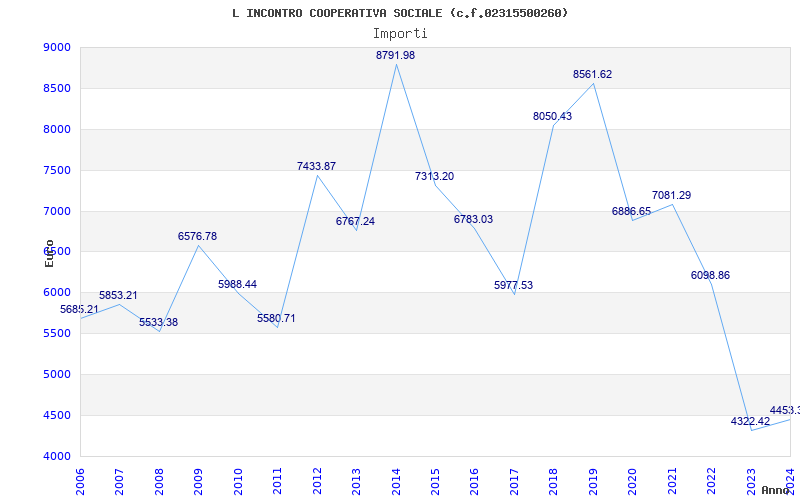Click the Anno x-axis label

[x=775, y=490]
